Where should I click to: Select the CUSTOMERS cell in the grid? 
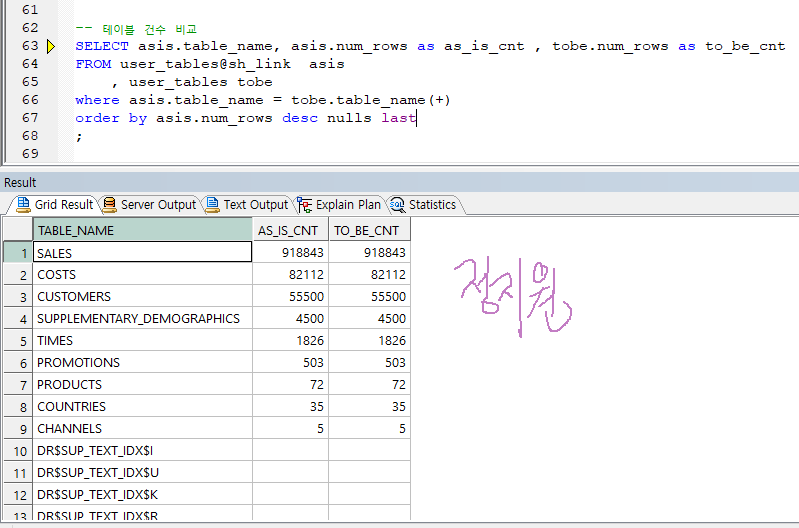click(142, 297)
